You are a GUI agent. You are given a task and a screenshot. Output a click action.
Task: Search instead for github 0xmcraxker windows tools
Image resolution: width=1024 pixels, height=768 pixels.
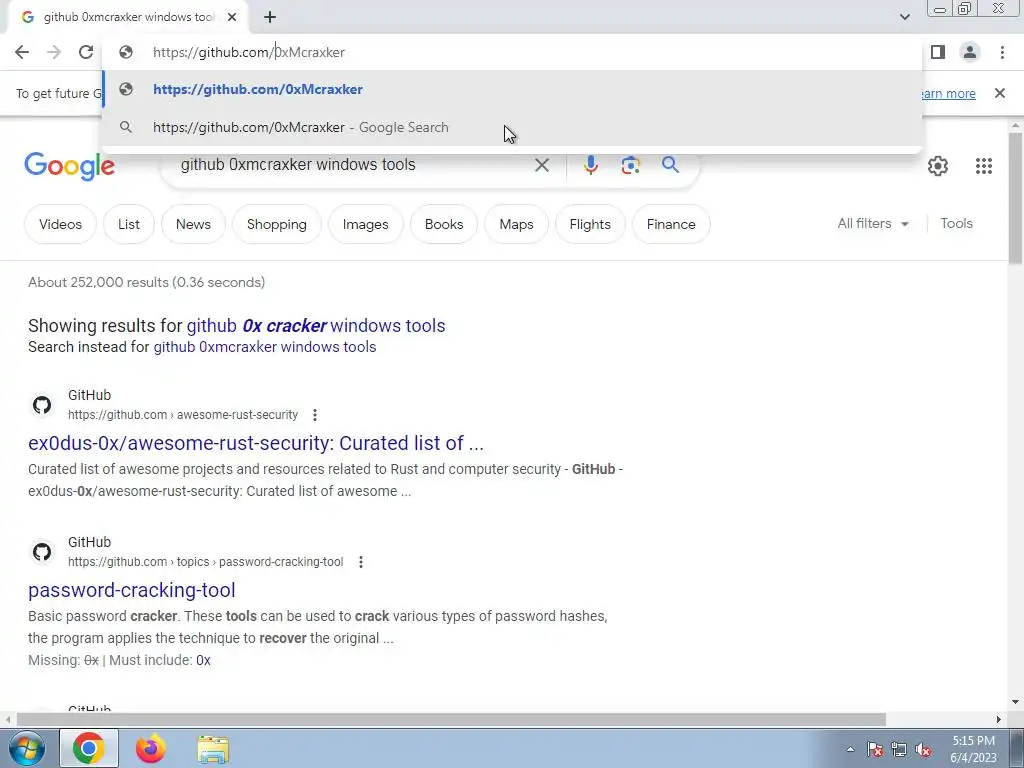pos(264,347)
